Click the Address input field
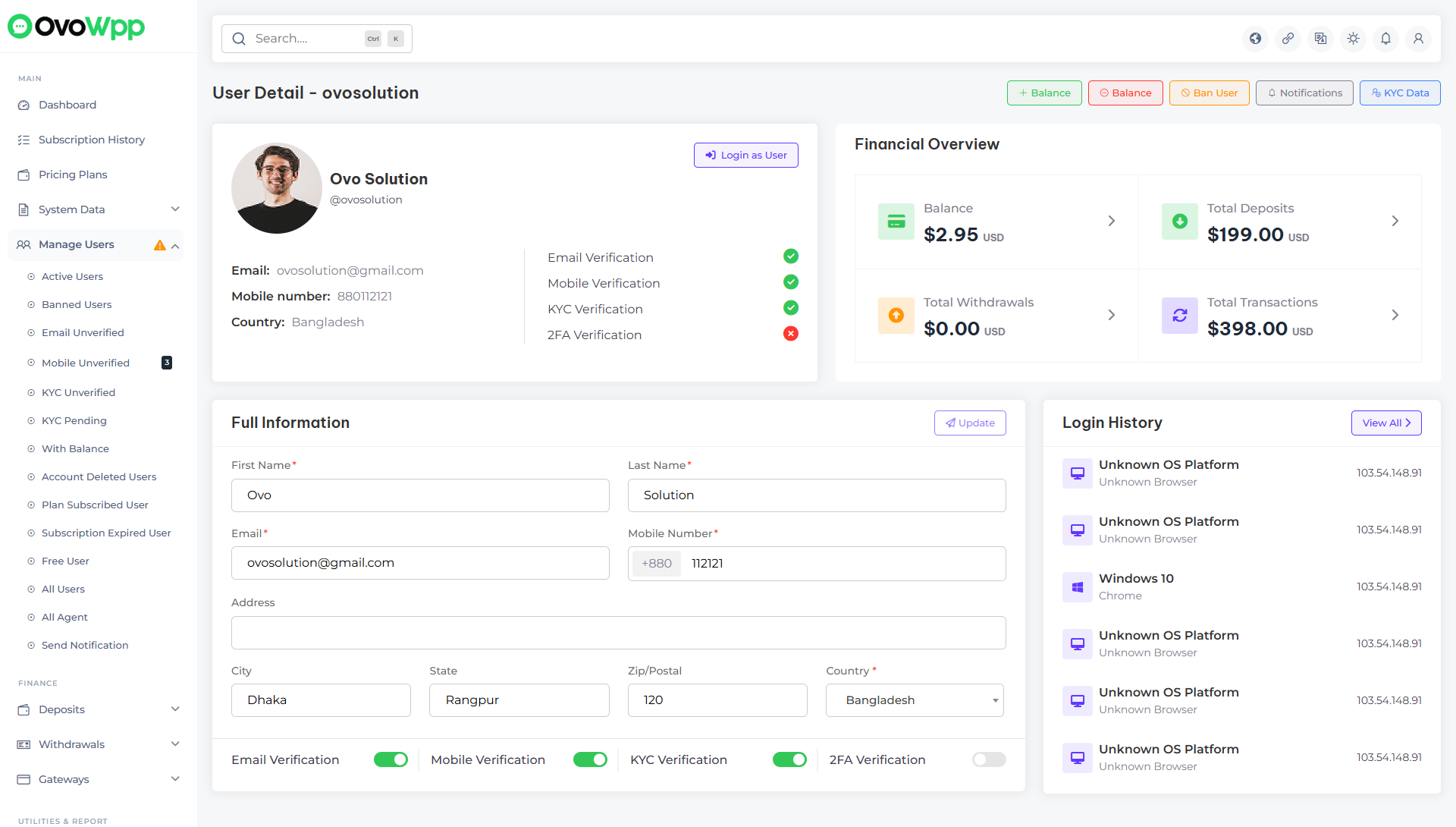 coord(618,633)
